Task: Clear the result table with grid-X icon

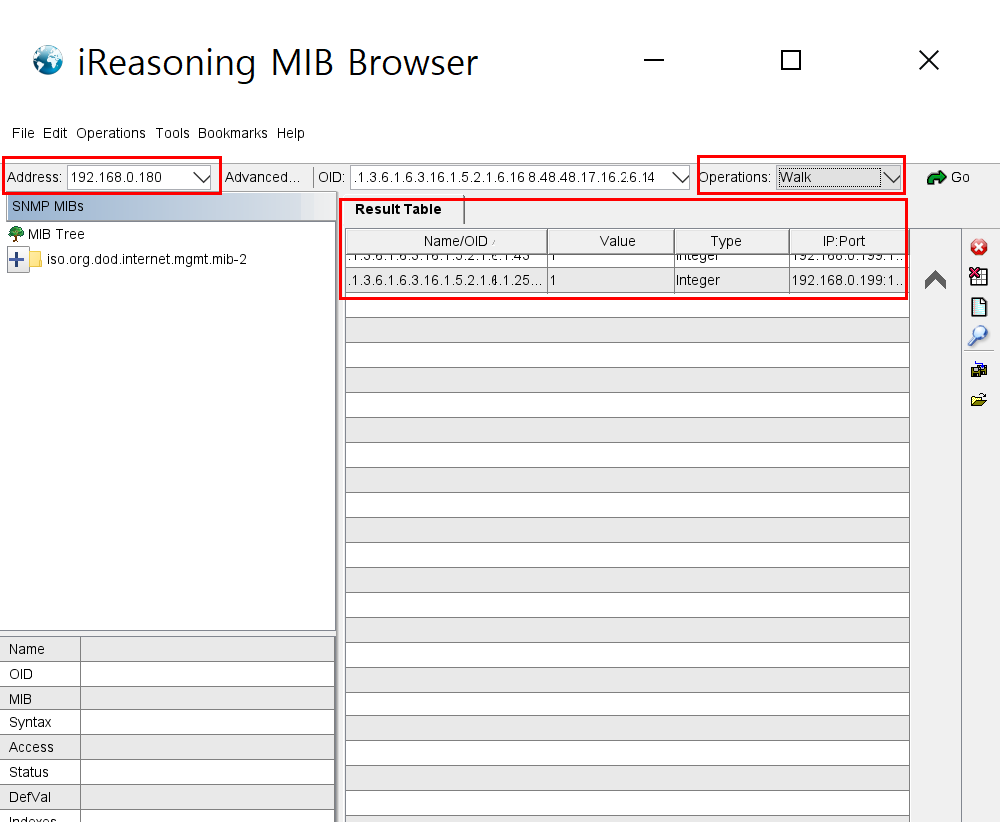Action: [979, 277]
